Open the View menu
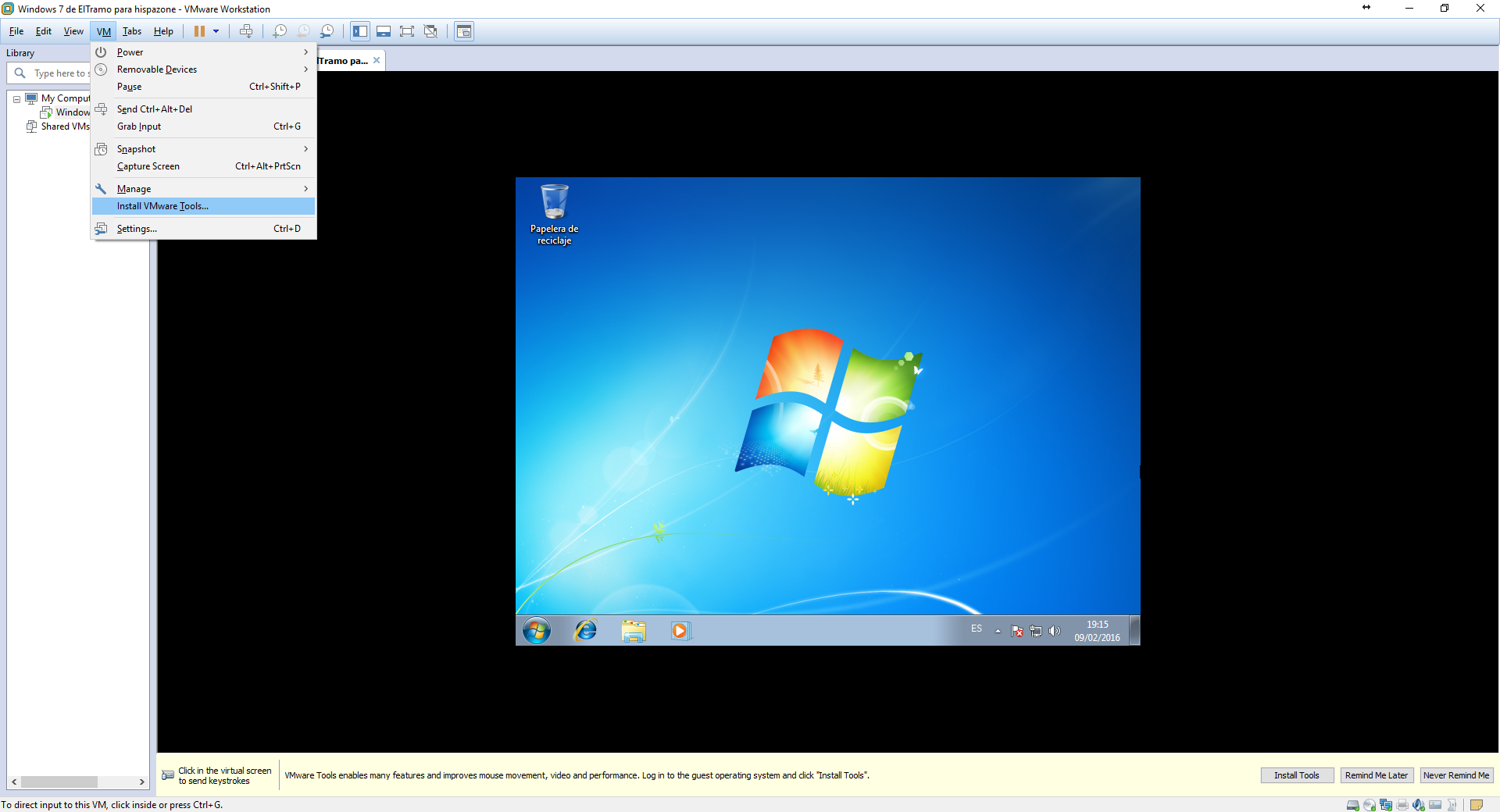 (x=73, y=31)
